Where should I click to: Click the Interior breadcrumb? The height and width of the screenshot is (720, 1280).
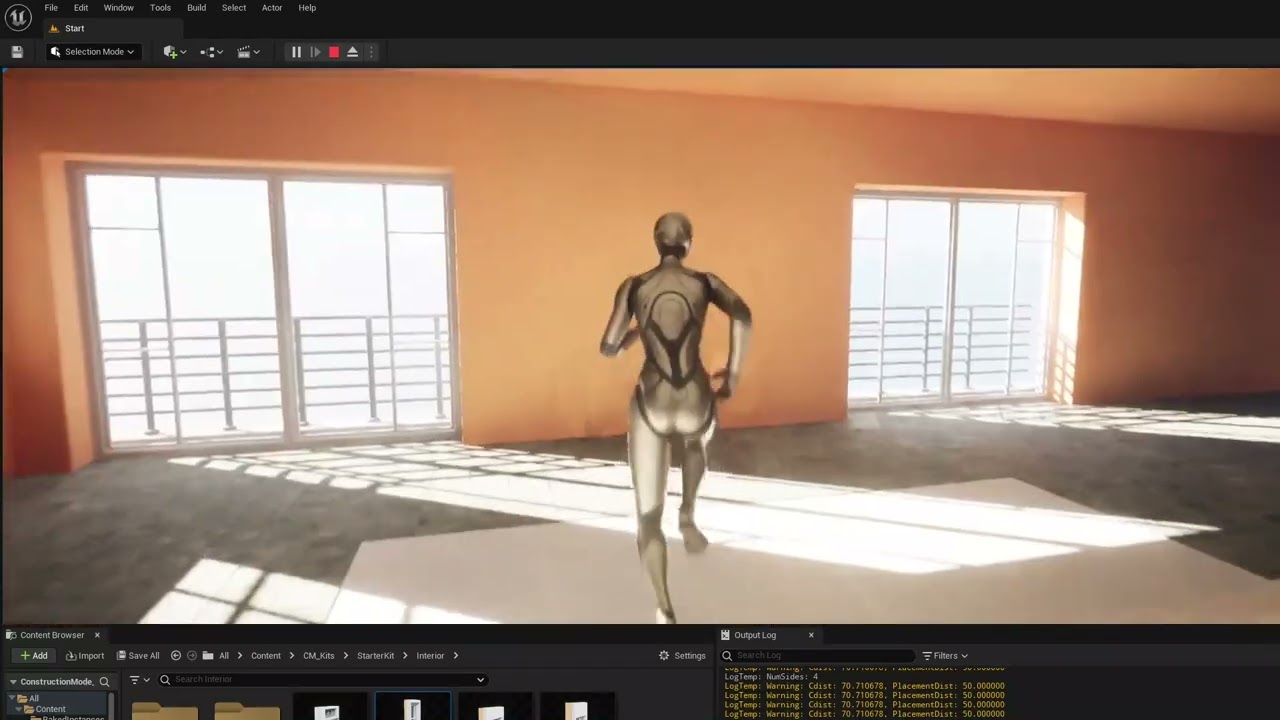(x=430, y=656)
